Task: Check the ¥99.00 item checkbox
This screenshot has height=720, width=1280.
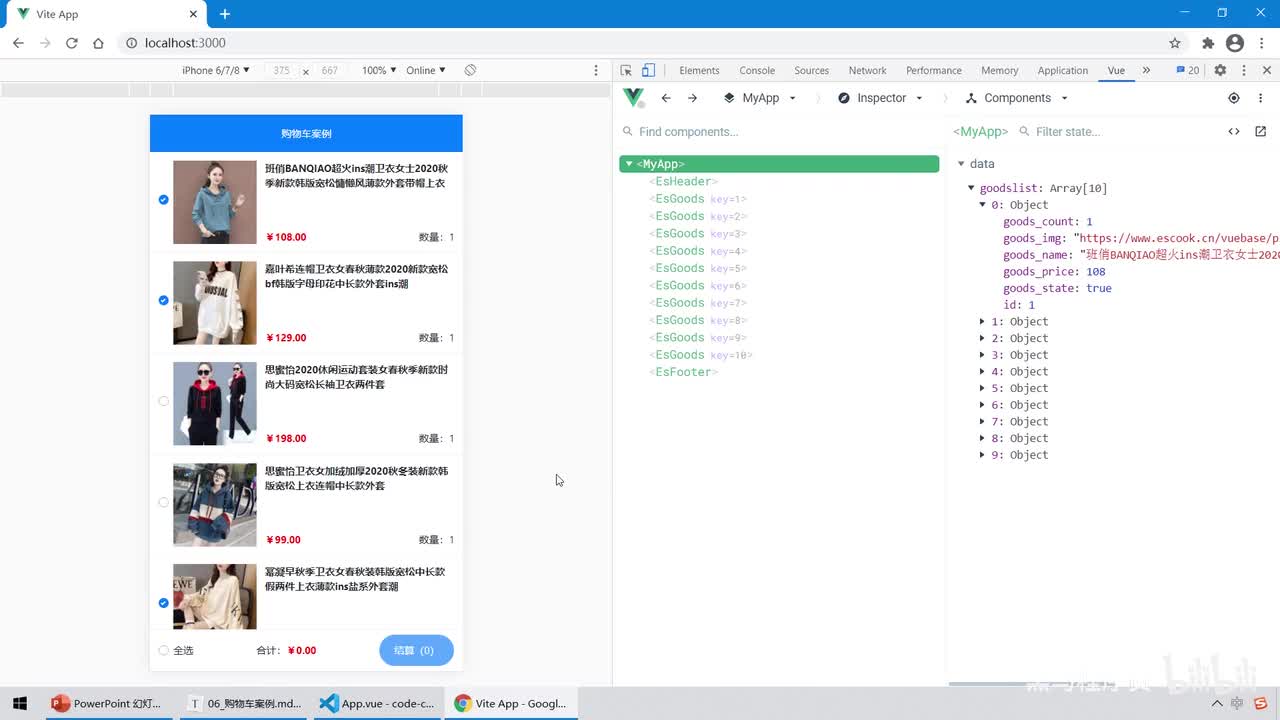Action: [x=163, y=502]
